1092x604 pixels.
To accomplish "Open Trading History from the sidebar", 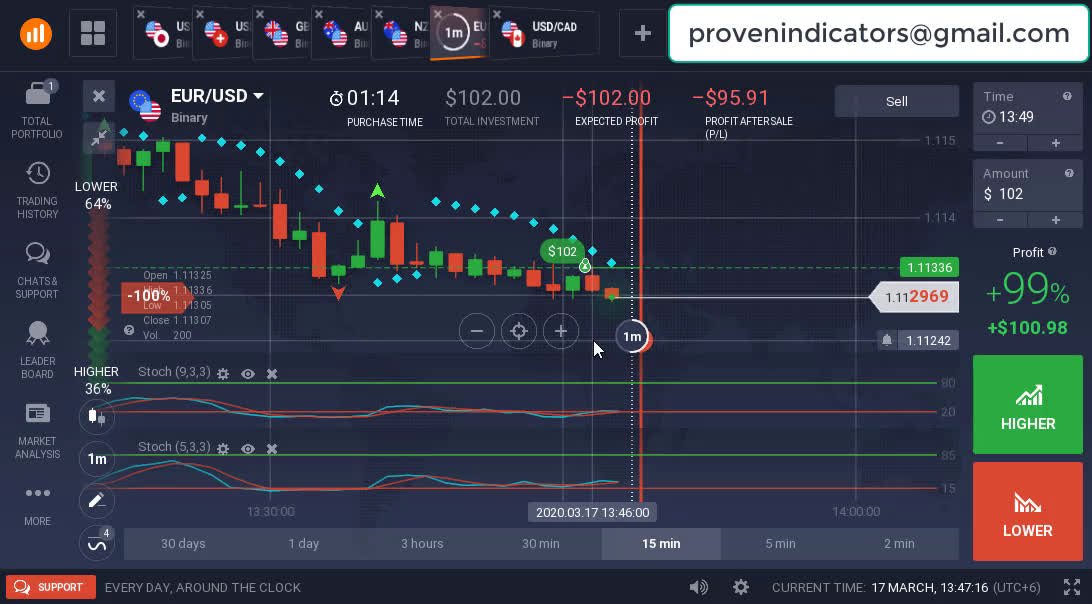I will (37, 174).
